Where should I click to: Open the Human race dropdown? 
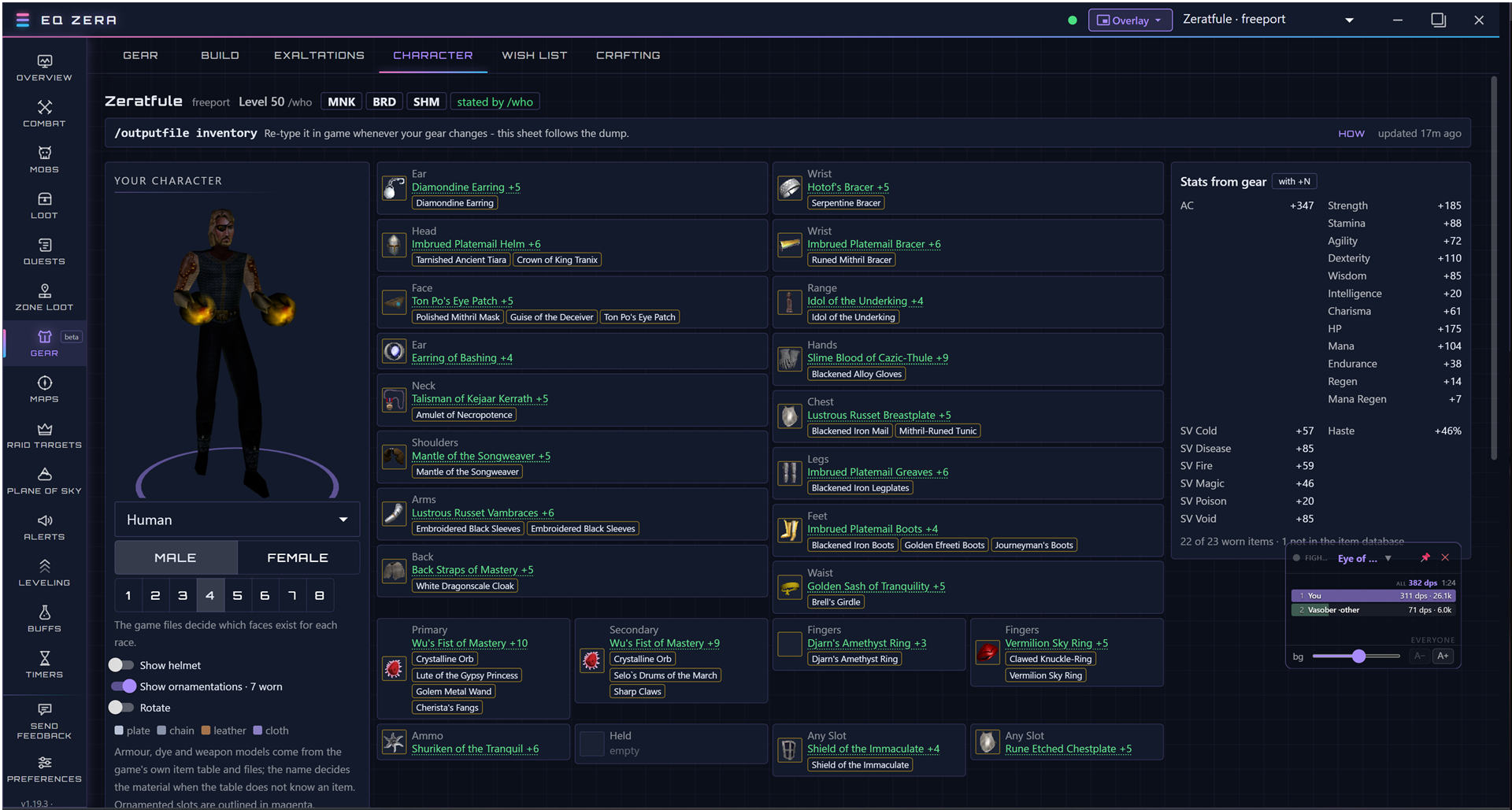pyautogui.click(x=237, y=520)
